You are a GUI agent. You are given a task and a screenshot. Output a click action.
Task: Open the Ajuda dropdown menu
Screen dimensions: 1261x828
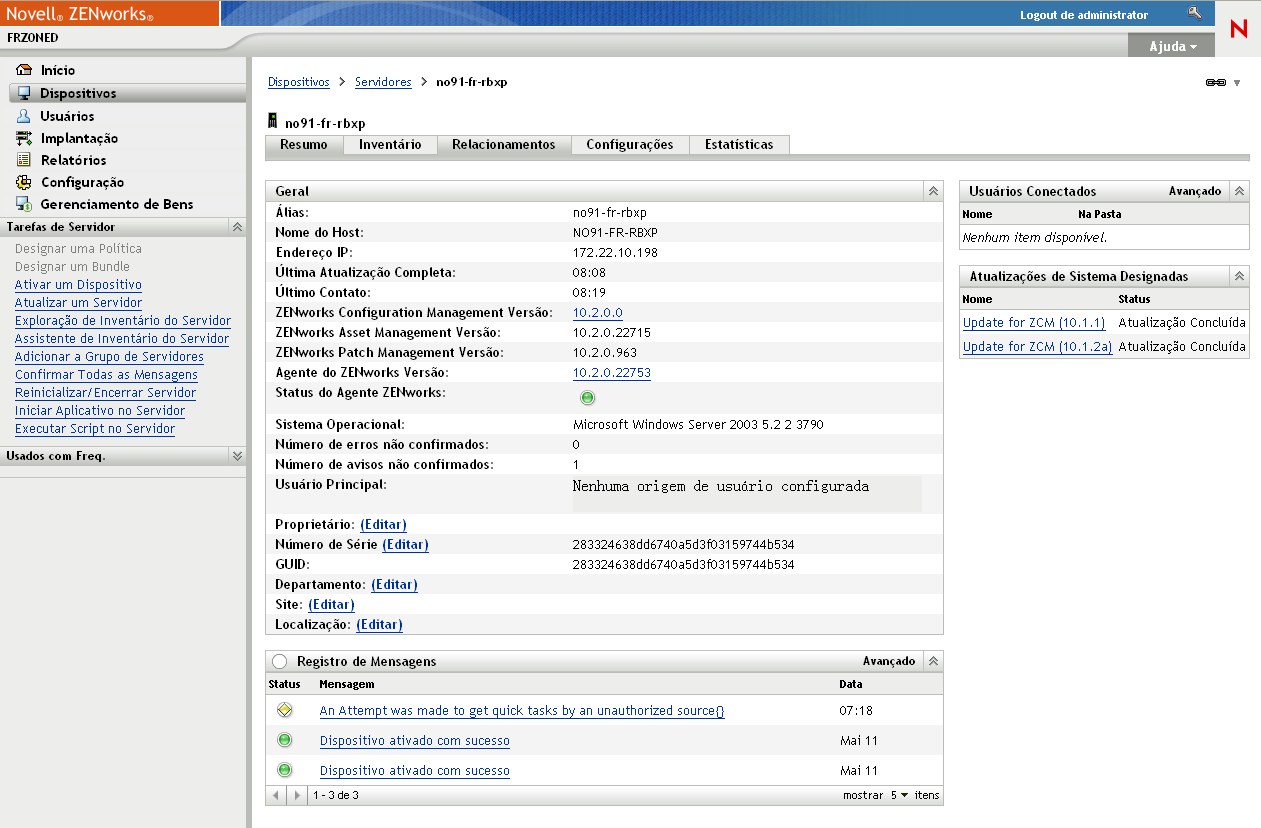coord(1172,46)
